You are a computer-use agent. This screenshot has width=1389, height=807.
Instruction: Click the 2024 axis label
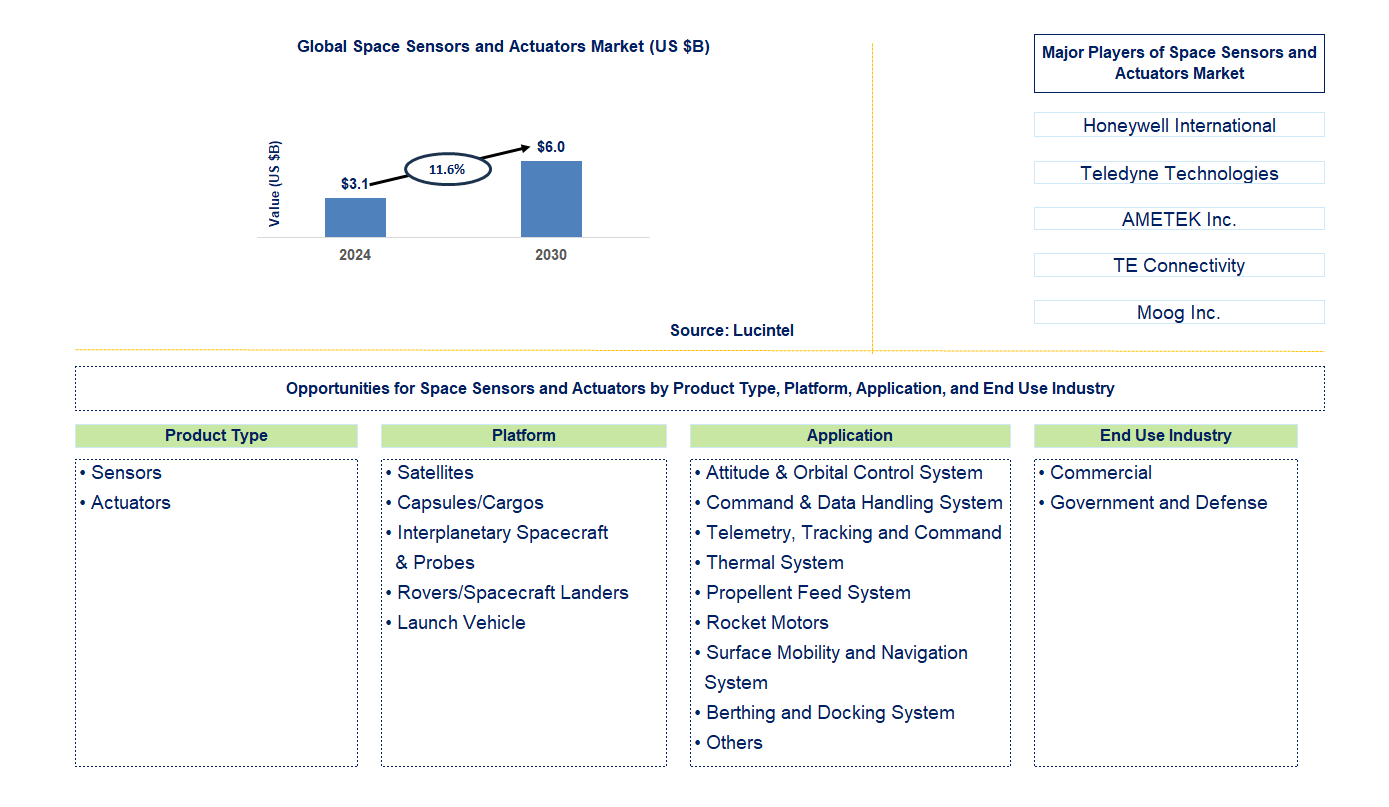(x=355, y=255)
